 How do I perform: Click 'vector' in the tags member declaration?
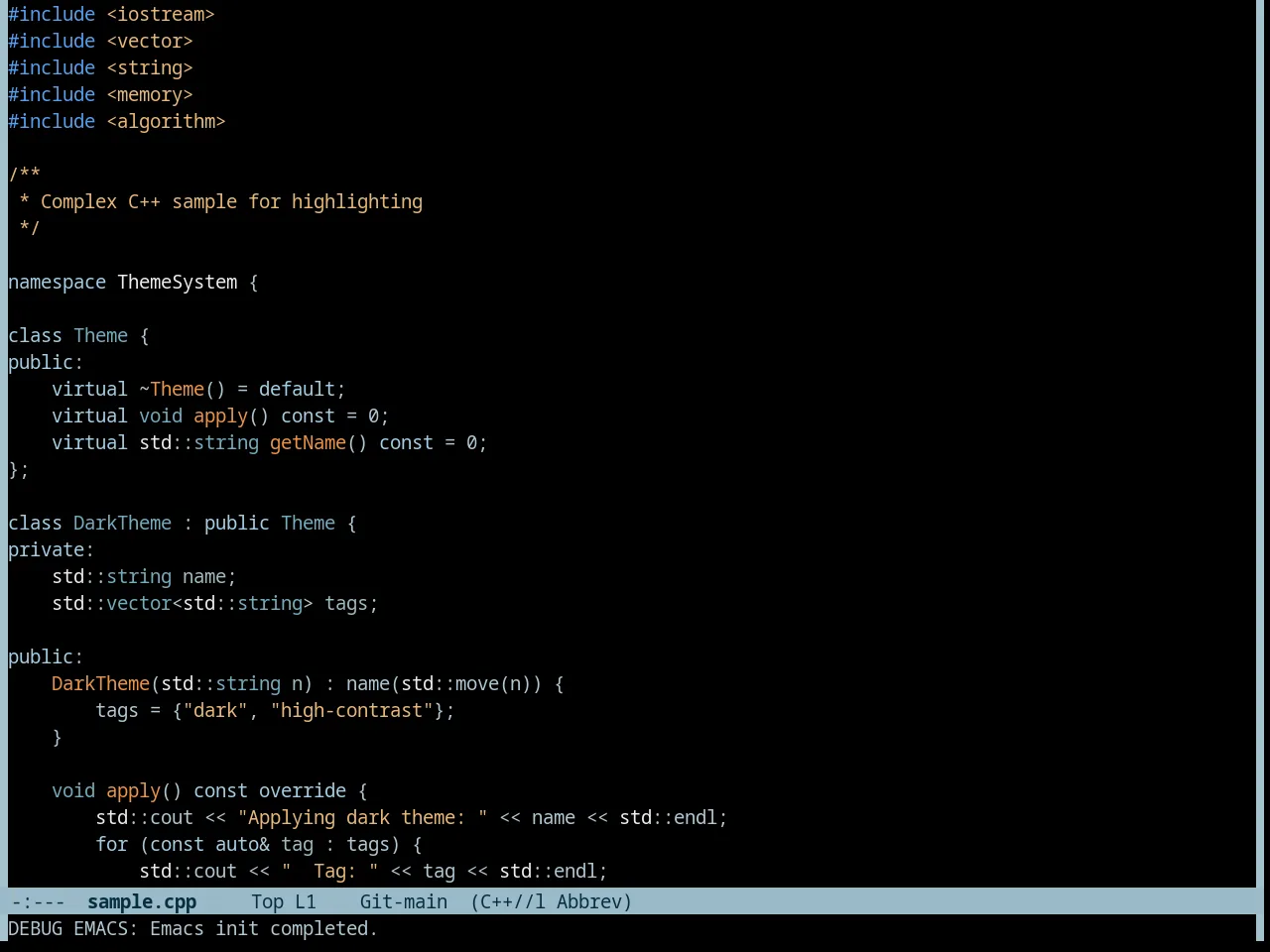point(139,603)
